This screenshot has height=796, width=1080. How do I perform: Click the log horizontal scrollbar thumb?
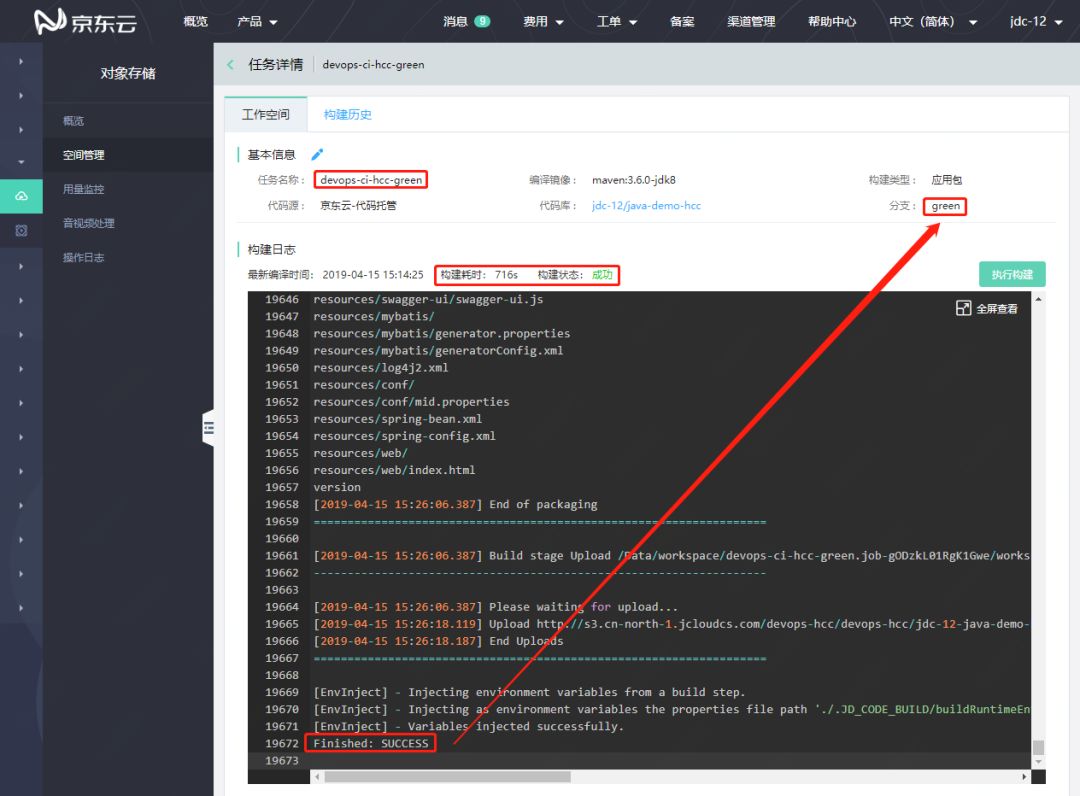448,777
